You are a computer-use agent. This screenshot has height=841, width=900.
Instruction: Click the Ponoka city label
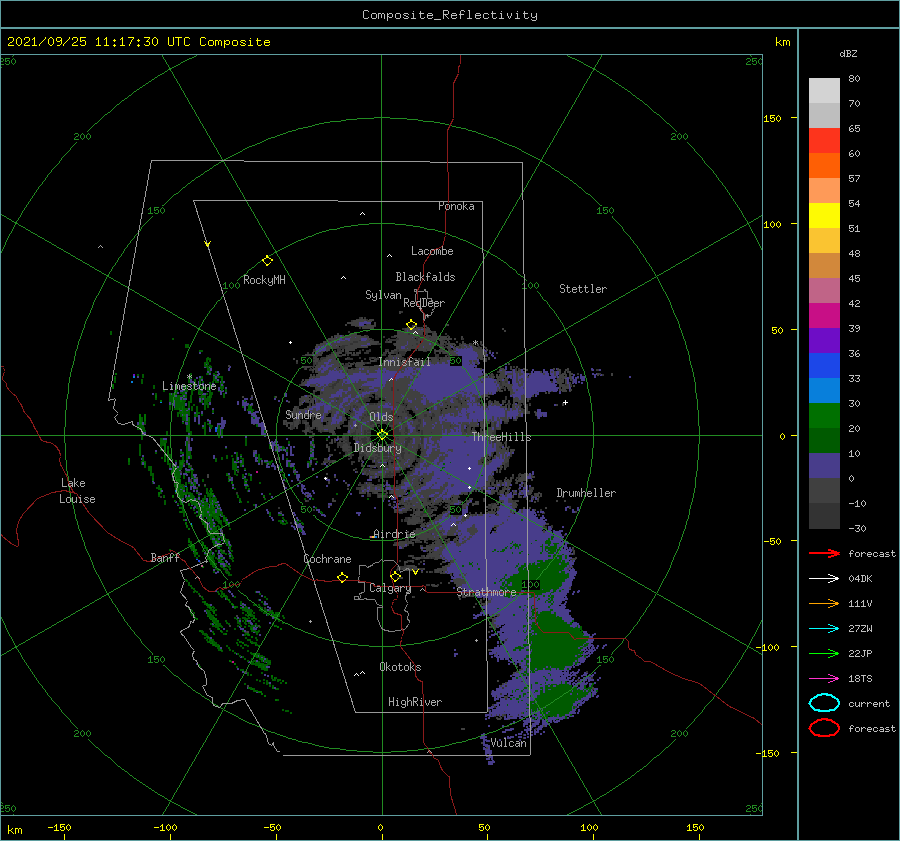(456, 206)
